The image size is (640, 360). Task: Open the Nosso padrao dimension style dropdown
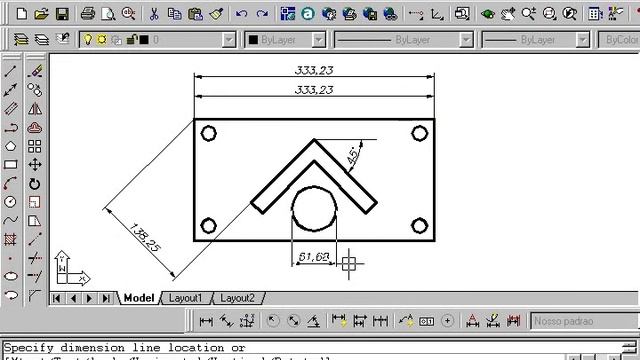coord(585,322)
